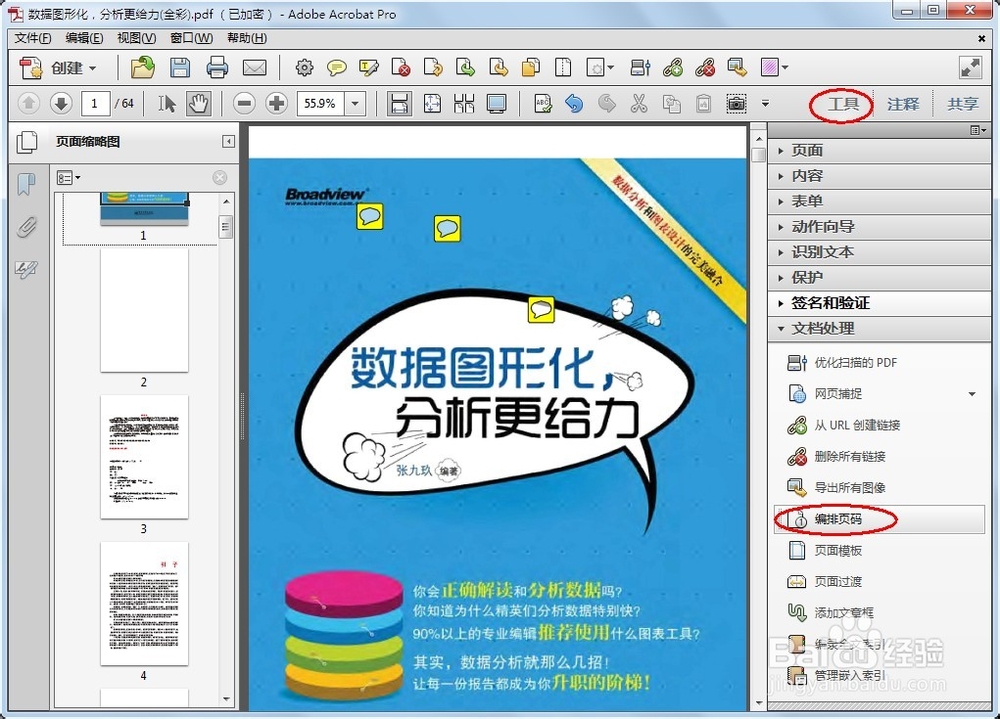Expand the 表单 tools section
1000x719 pixels.
coord(879,202)
